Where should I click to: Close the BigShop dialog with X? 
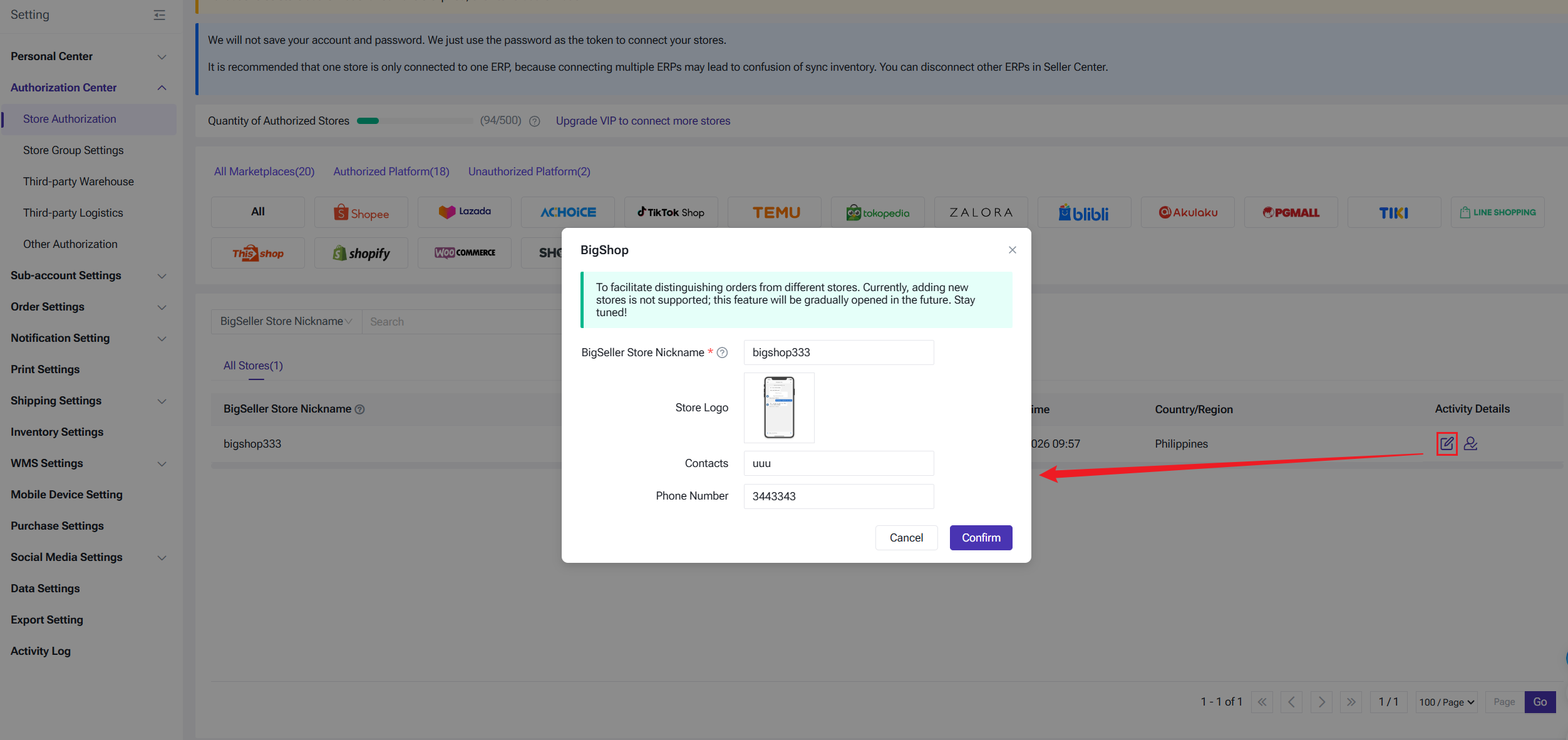click(1012, 250)
